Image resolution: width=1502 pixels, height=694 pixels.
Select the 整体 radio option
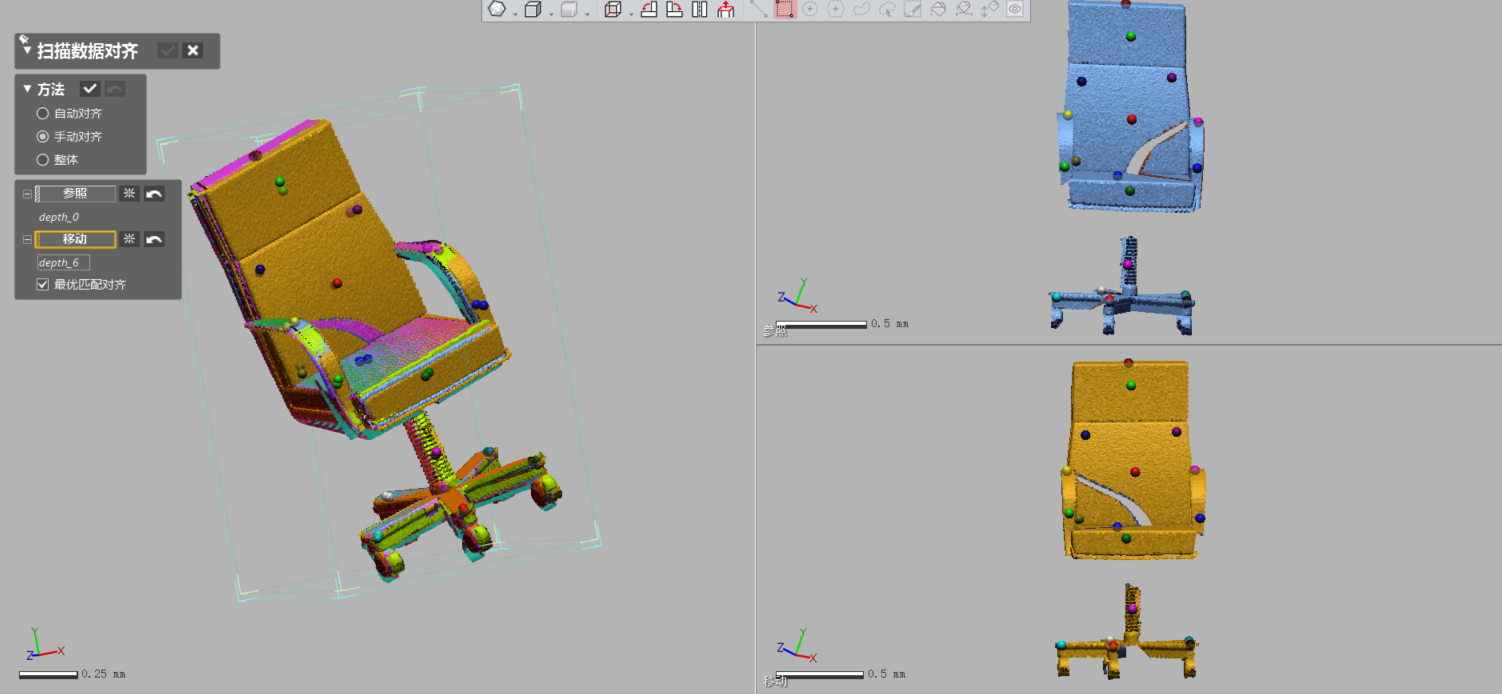(x=43, y=160)
